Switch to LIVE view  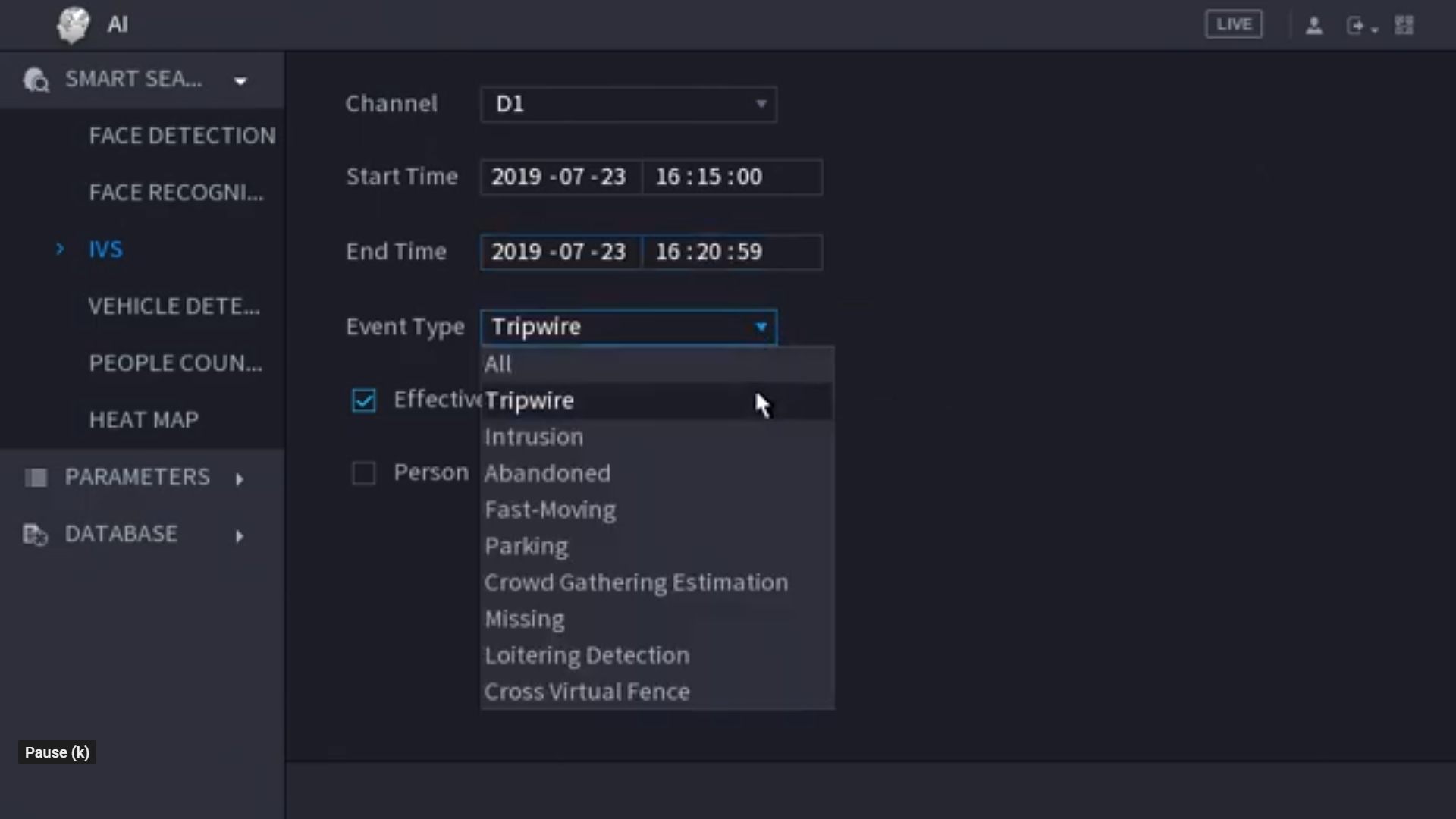[1234, 24]
